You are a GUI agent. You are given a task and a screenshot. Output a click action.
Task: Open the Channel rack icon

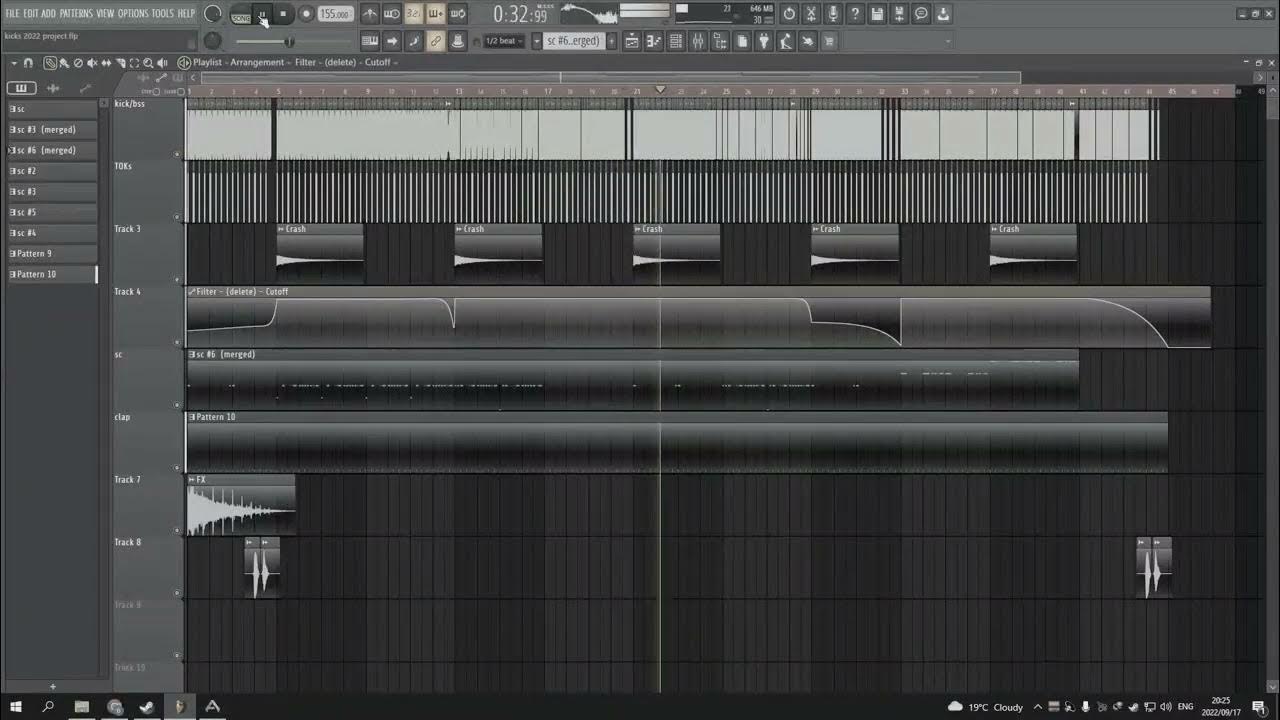676,41
